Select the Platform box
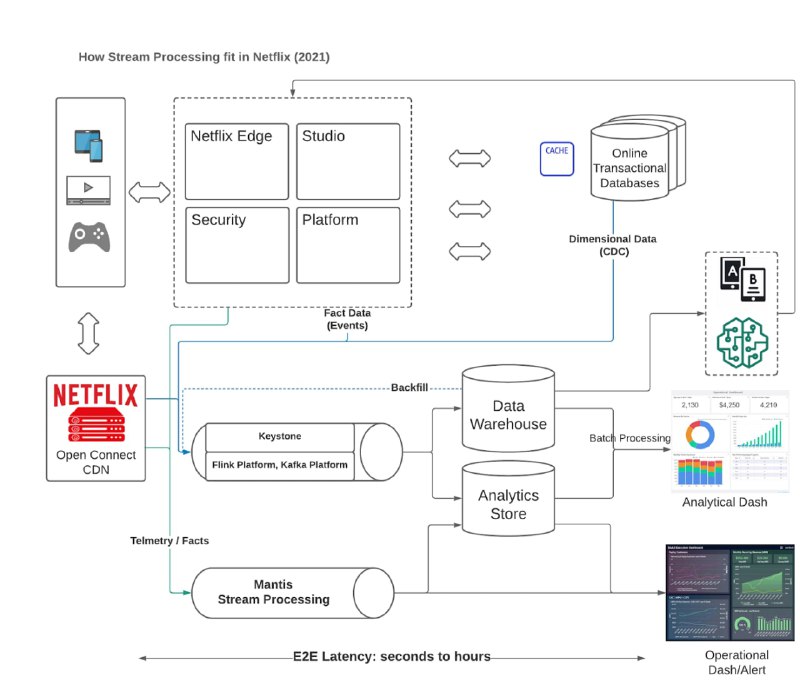 pyautogui.click(x=348, y=245)
